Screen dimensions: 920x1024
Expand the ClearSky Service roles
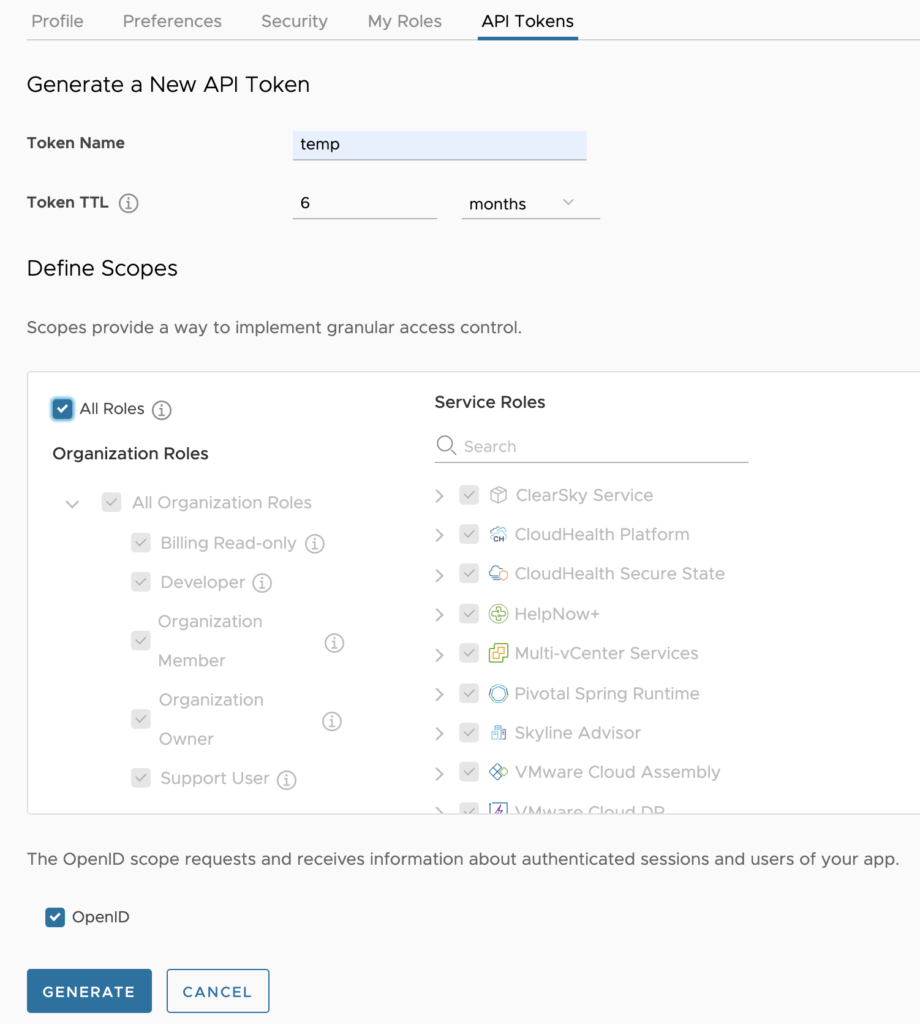(x=439, y=496)
